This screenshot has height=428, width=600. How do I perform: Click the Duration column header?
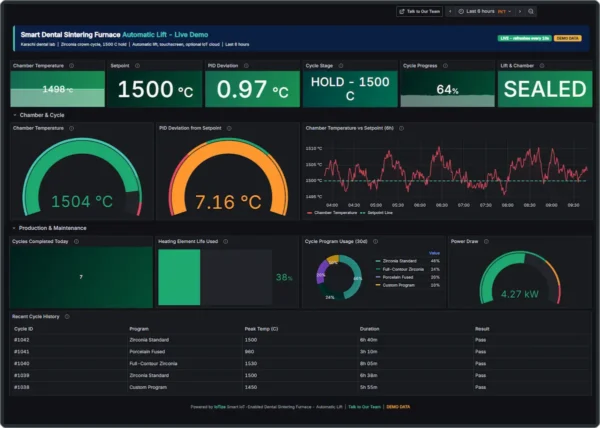pyautogui.click(x=370, y=329)
